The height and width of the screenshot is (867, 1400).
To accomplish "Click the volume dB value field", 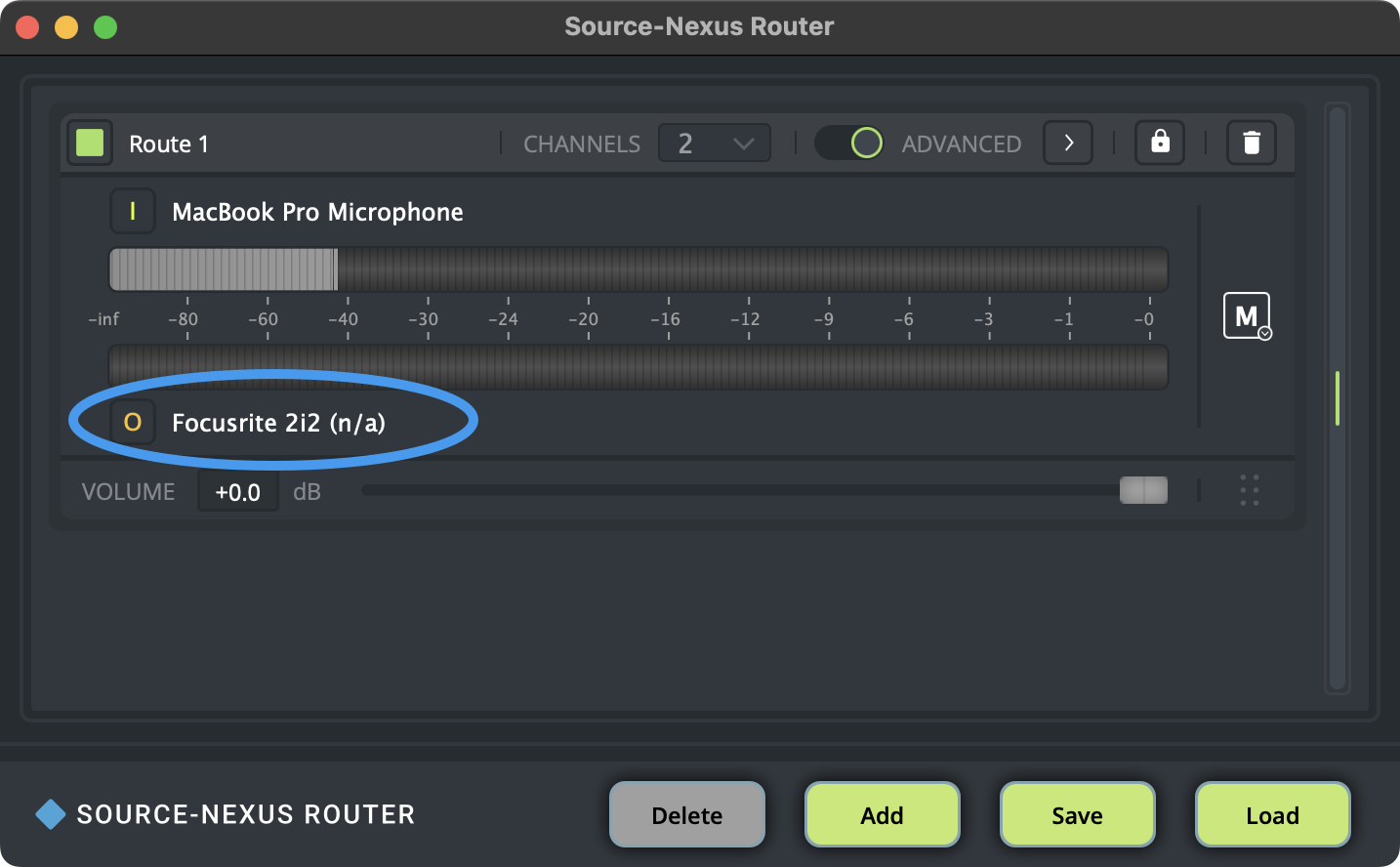I will [x=238, y=491].
